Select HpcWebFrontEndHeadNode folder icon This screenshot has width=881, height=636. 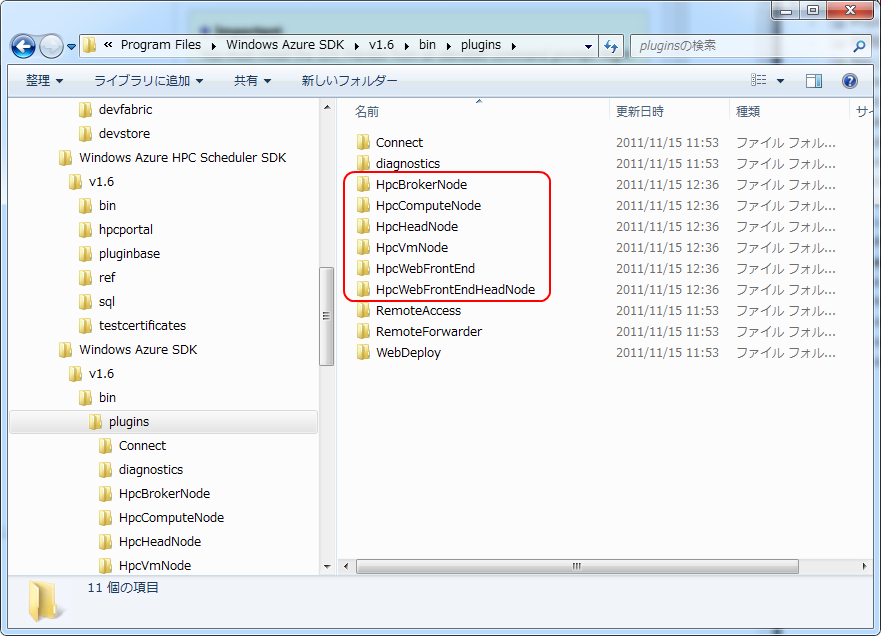tap(363, 289)
